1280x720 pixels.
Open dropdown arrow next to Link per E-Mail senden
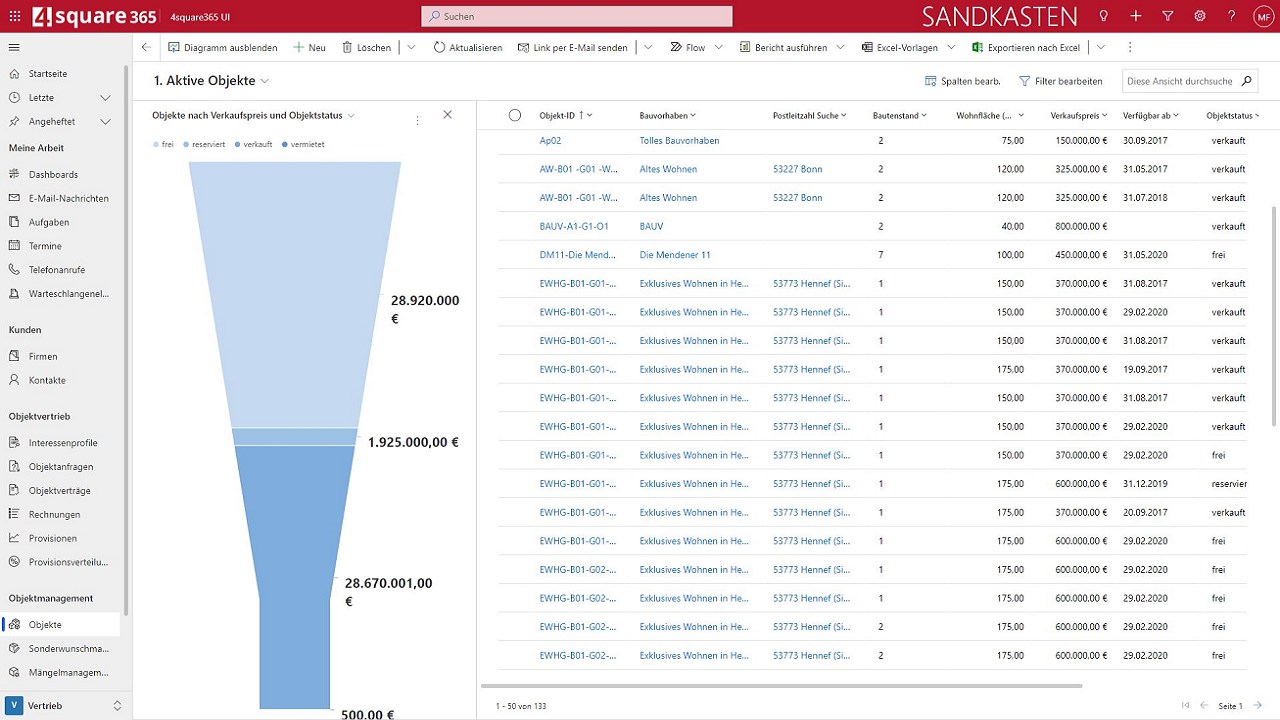point(648,47)
